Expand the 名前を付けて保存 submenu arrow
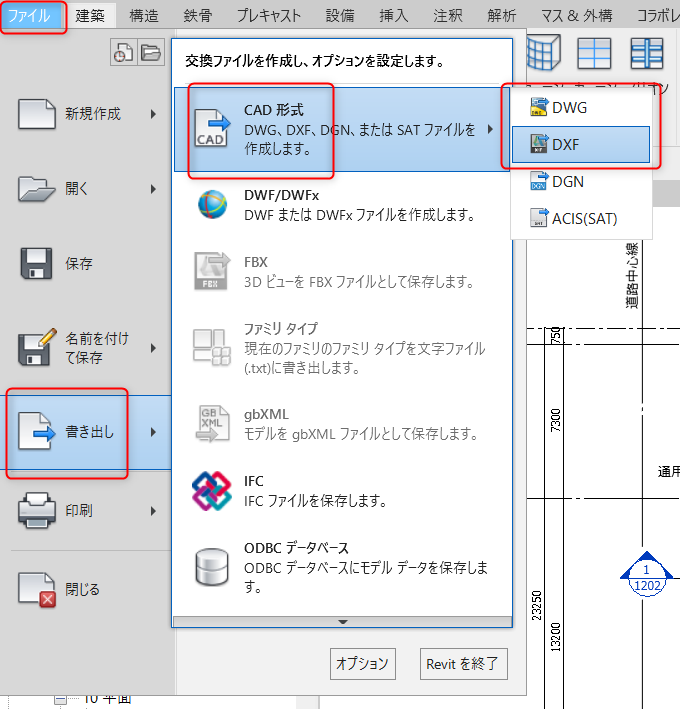Screen dimensions: 680x709 click(153, 348)
